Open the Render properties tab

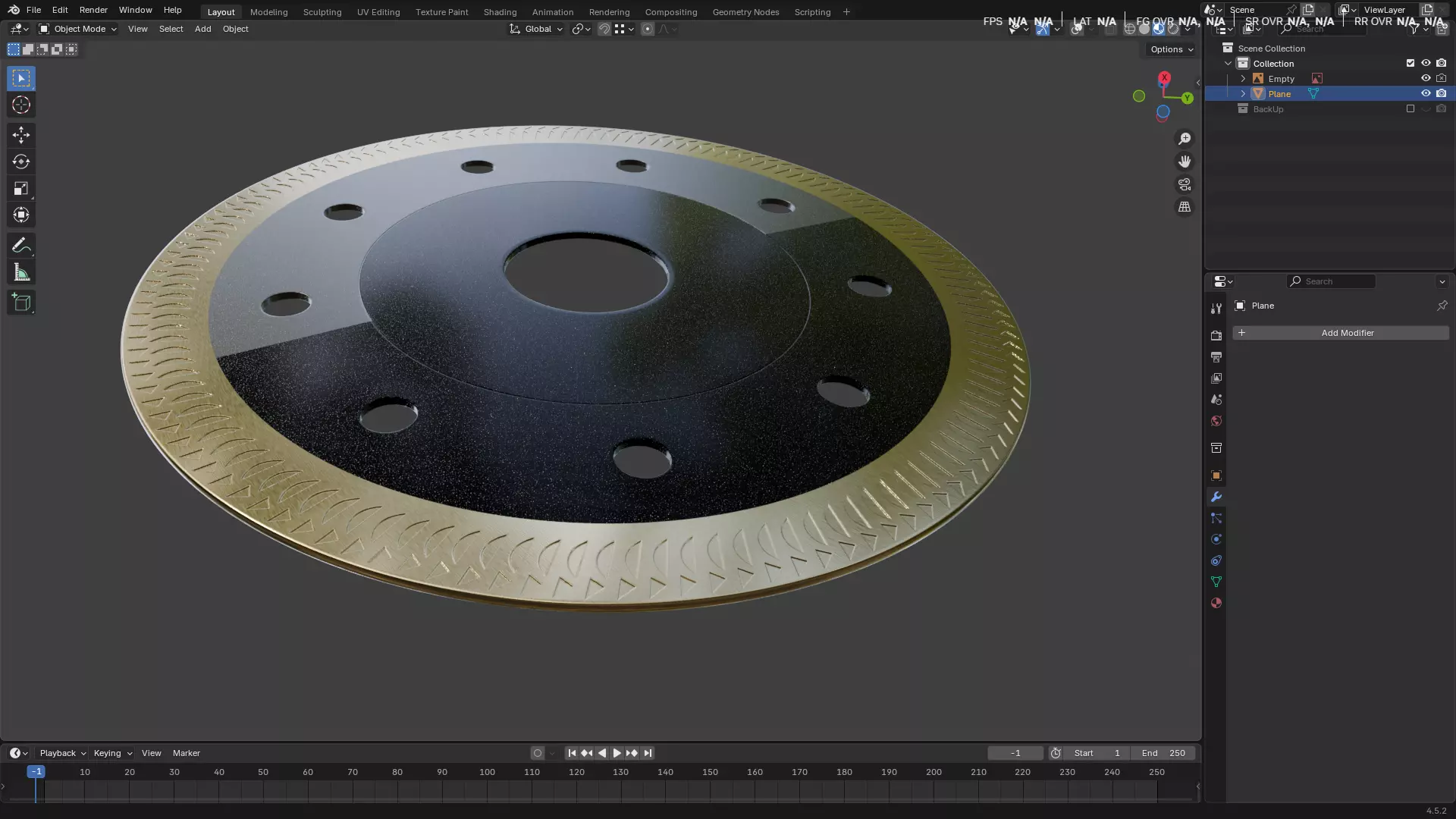coord(1216,335)
